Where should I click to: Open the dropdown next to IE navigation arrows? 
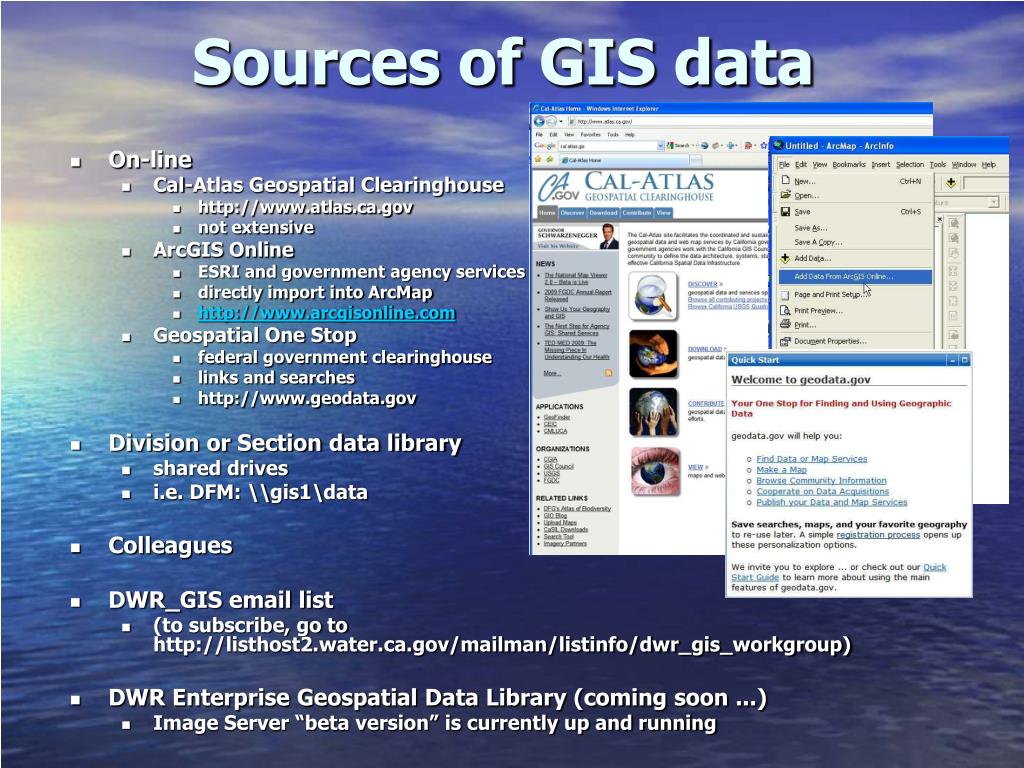[x=561, y=121]
